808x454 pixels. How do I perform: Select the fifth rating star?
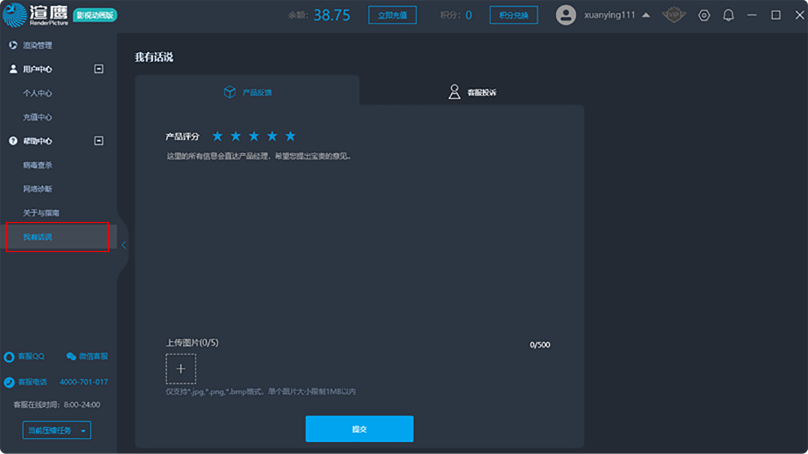[x=290, y=136]
